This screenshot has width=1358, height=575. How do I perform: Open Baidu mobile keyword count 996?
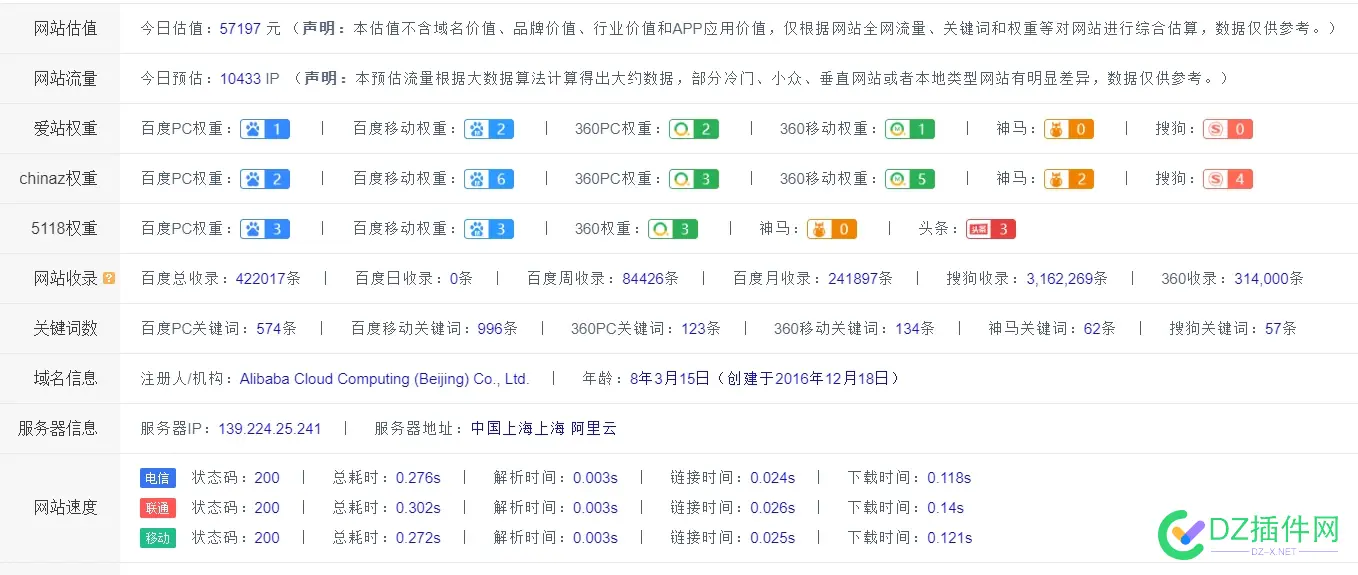click(x=490, y=328)
